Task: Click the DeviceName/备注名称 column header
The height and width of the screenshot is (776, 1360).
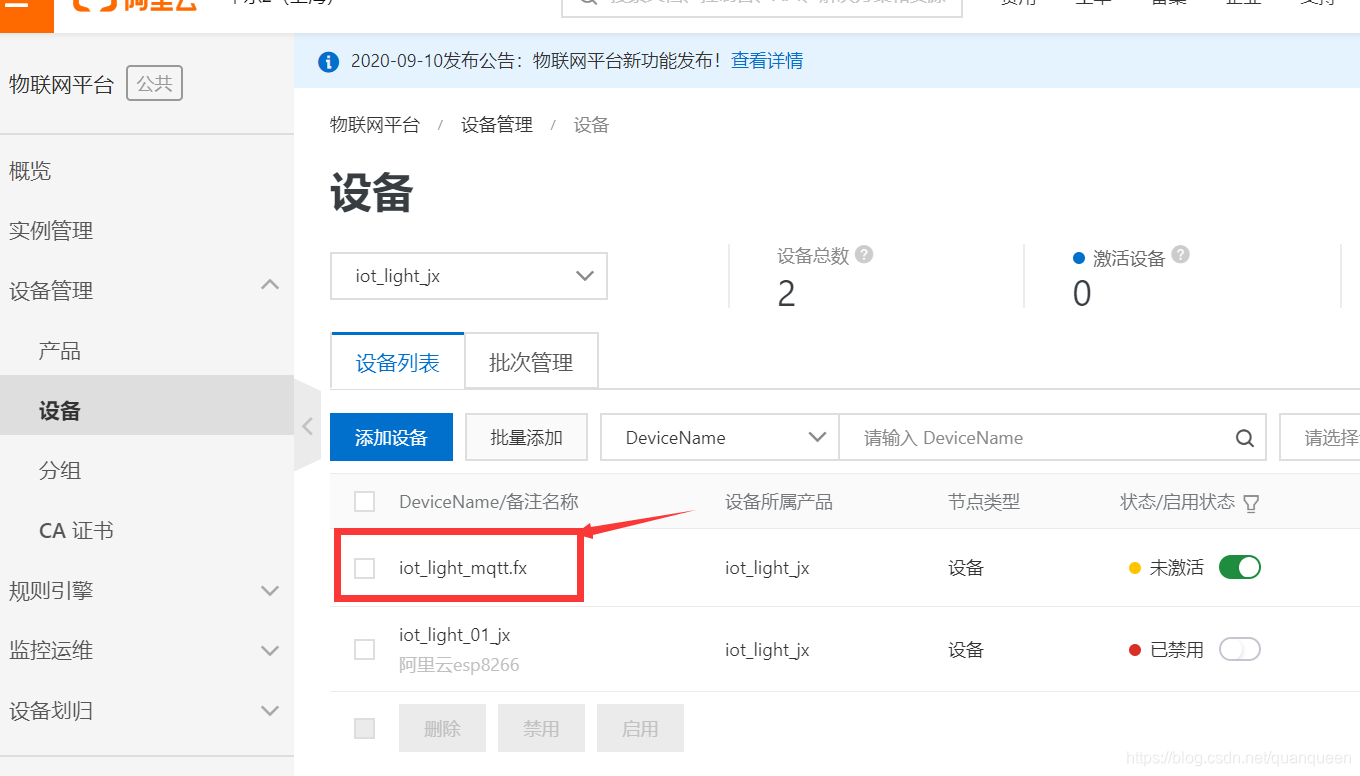Action: point(489,502)
